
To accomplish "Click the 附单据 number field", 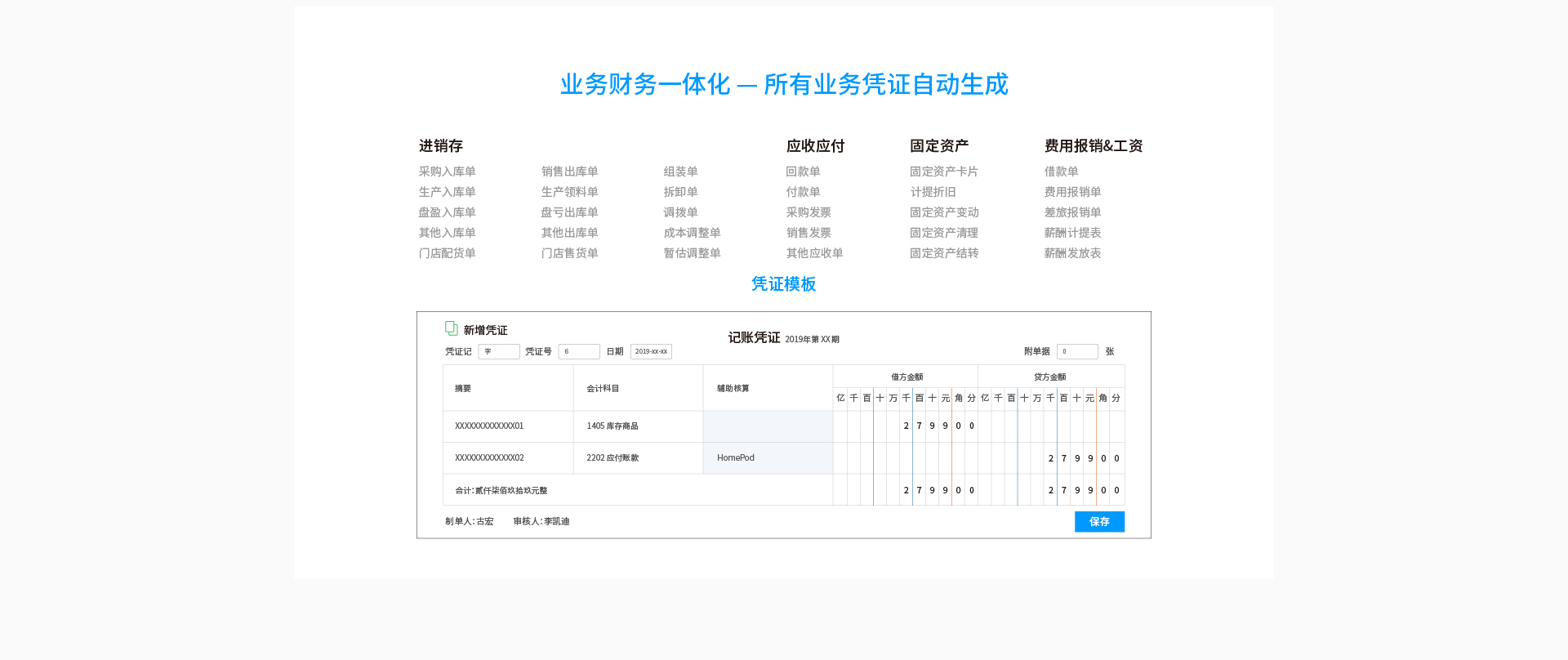I will pyautogui.click(x=1077, y=351).
